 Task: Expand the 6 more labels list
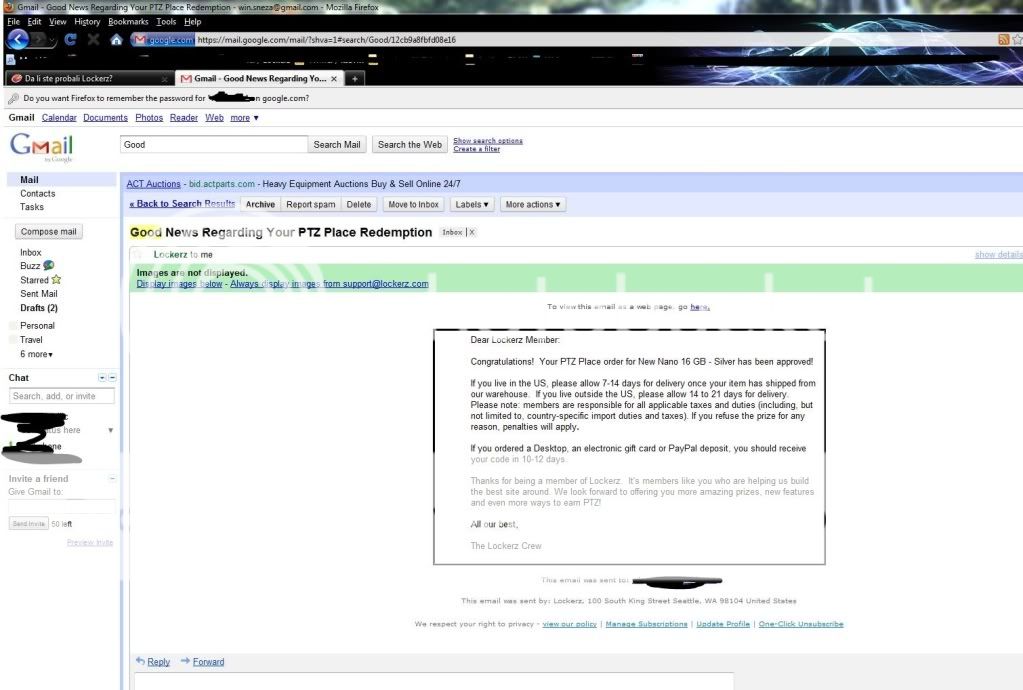[36, 354]
